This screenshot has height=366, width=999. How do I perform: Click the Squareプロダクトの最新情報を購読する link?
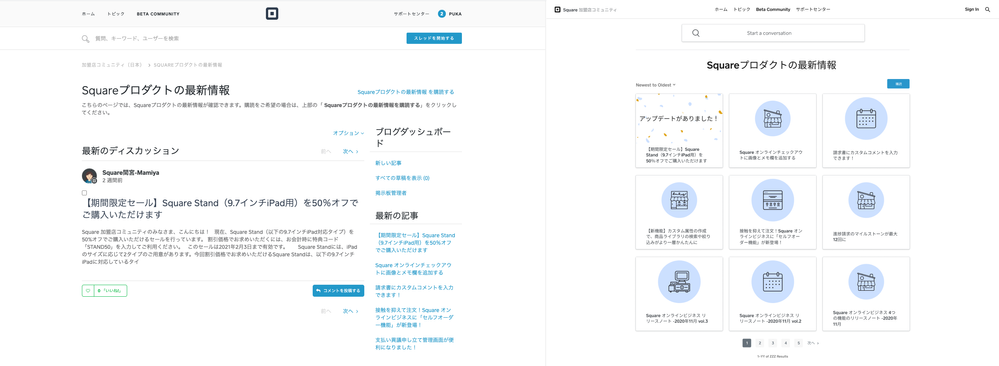pos(406,92)
